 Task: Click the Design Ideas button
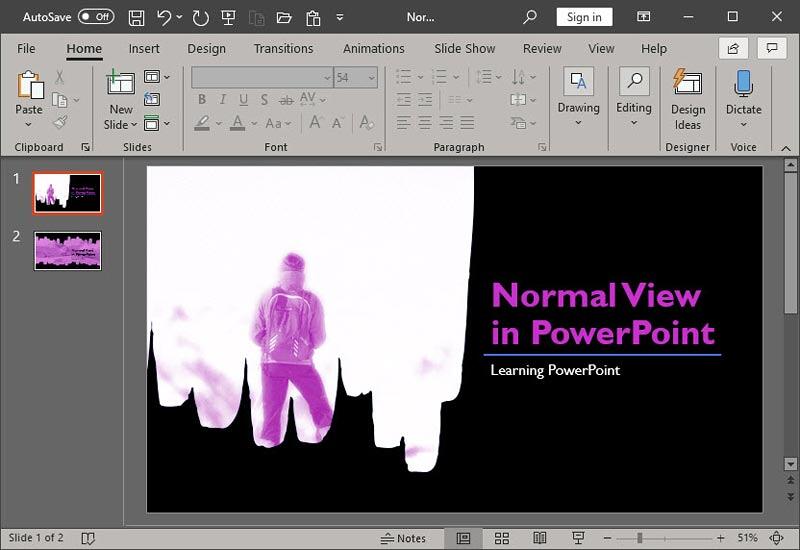(x=688, y=99)
